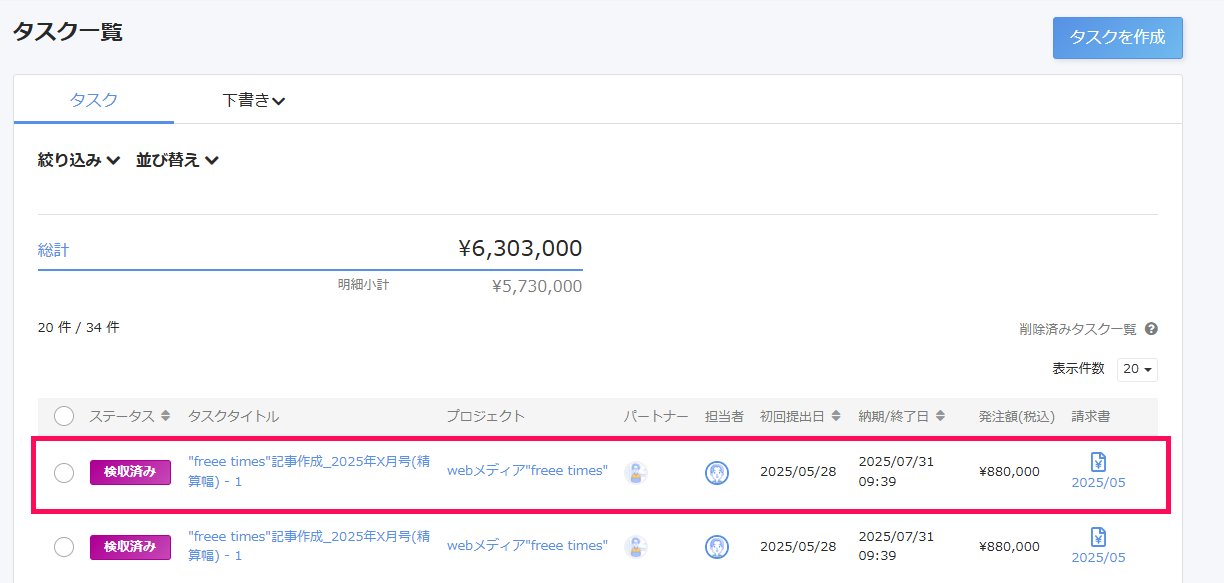Viewport: 1224px width, 583px height.
Task: Expand the 並び替え sort dropdown
Action: (177, 160)
